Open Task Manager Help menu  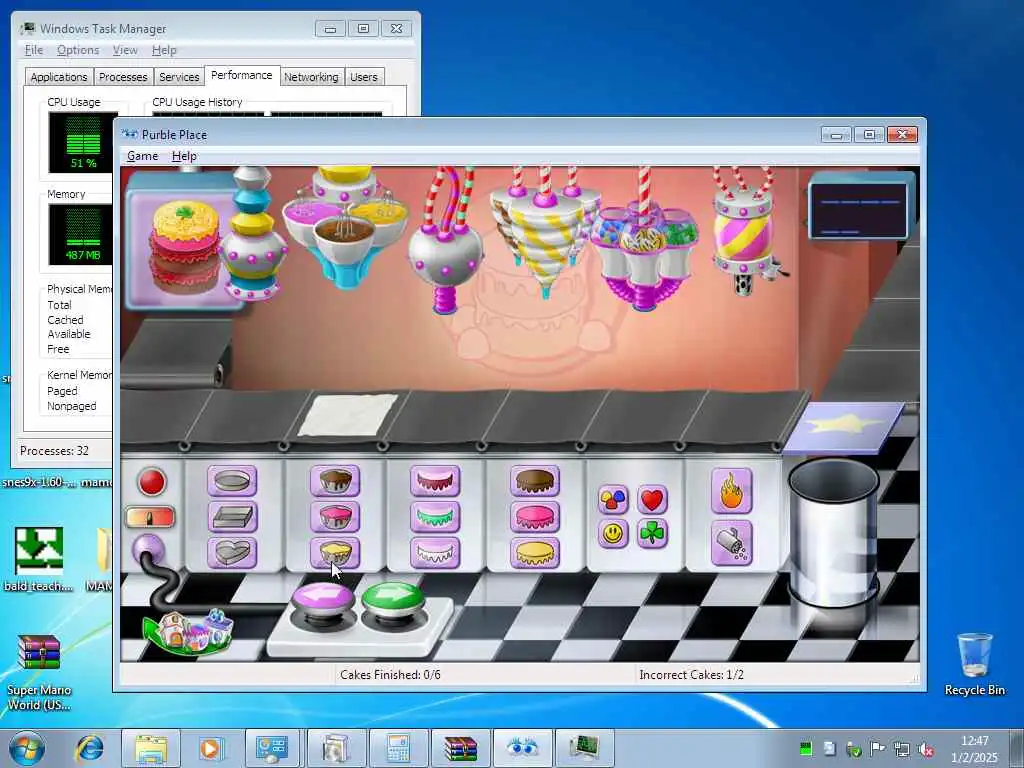pyautogui.click(x=164, y=50)
